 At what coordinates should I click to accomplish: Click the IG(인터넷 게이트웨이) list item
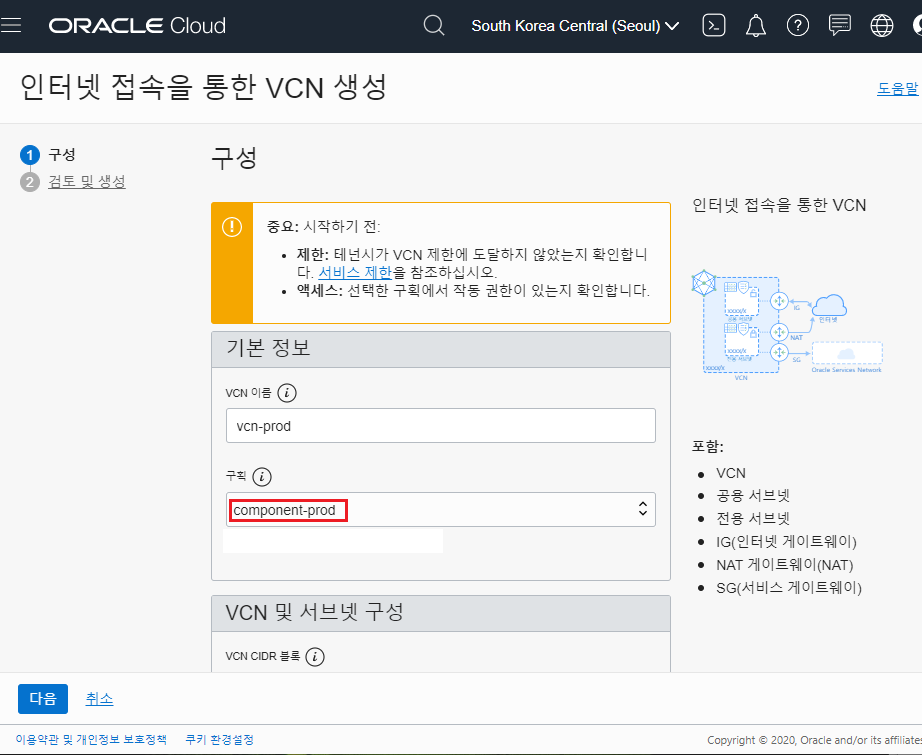pyautogui.click(x=786, y=542)
